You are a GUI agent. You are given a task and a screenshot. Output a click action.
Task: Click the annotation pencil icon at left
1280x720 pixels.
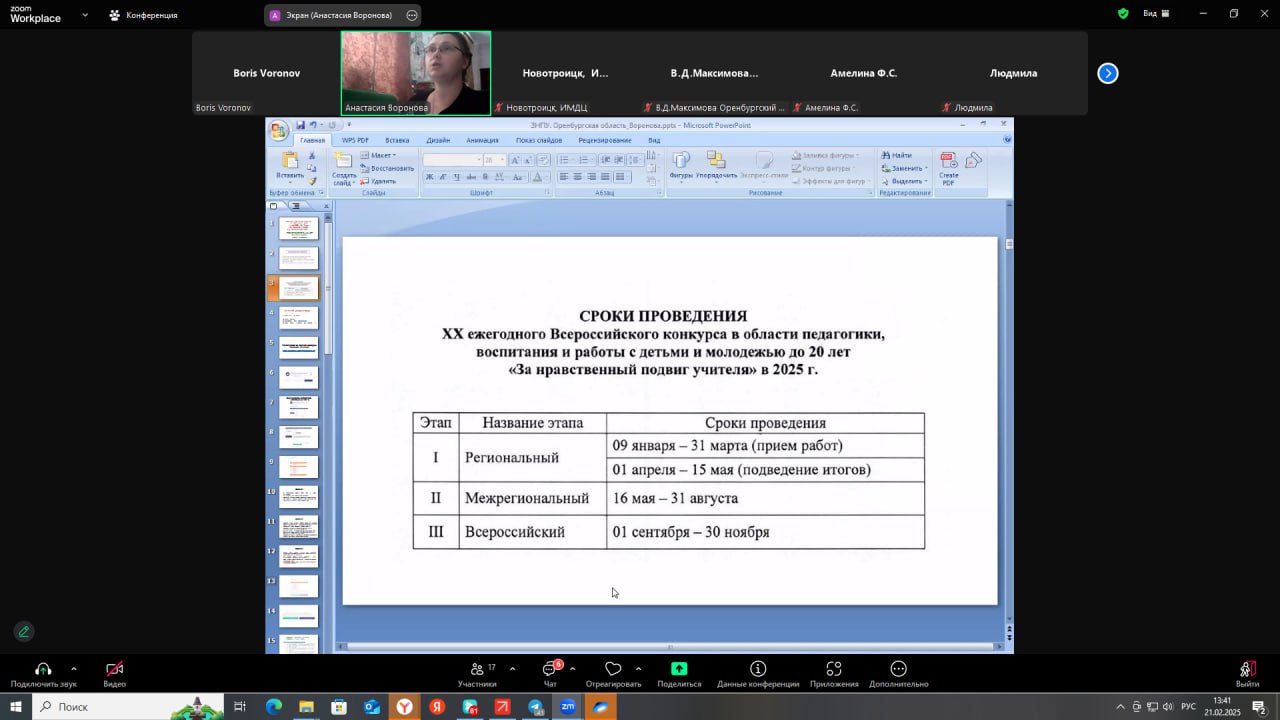(24, 631)
